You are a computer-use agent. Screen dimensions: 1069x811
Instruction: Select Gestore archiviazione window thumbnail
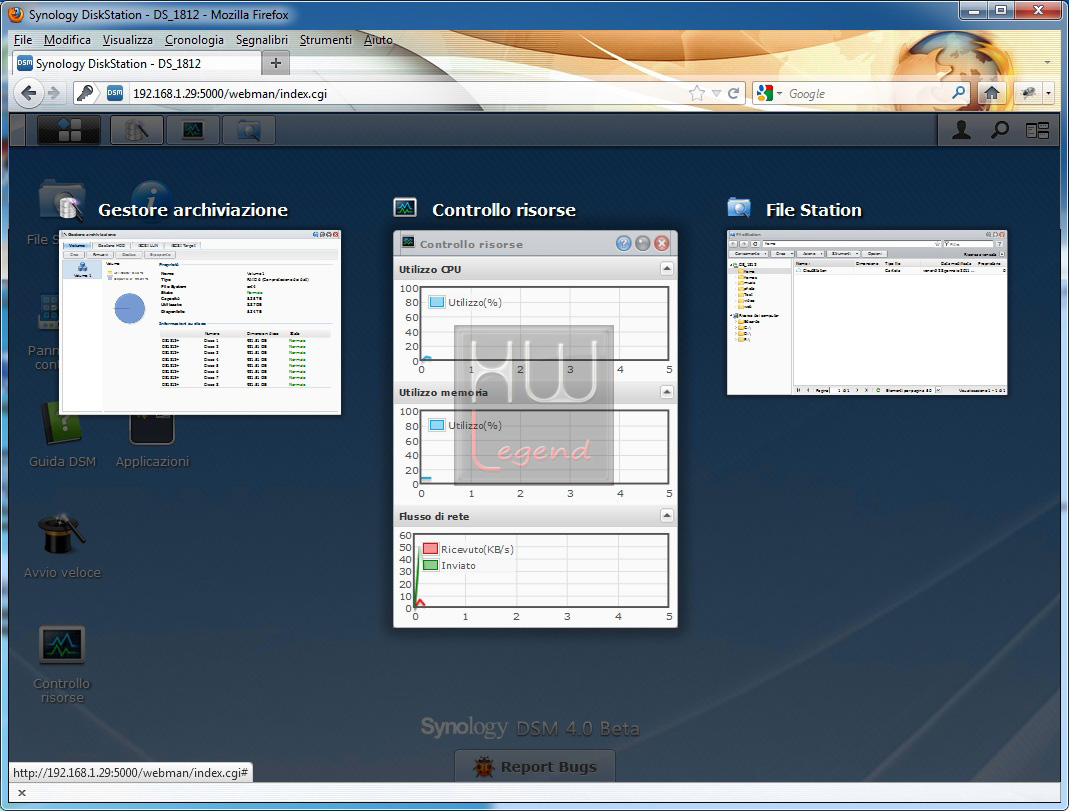[200, 322]
